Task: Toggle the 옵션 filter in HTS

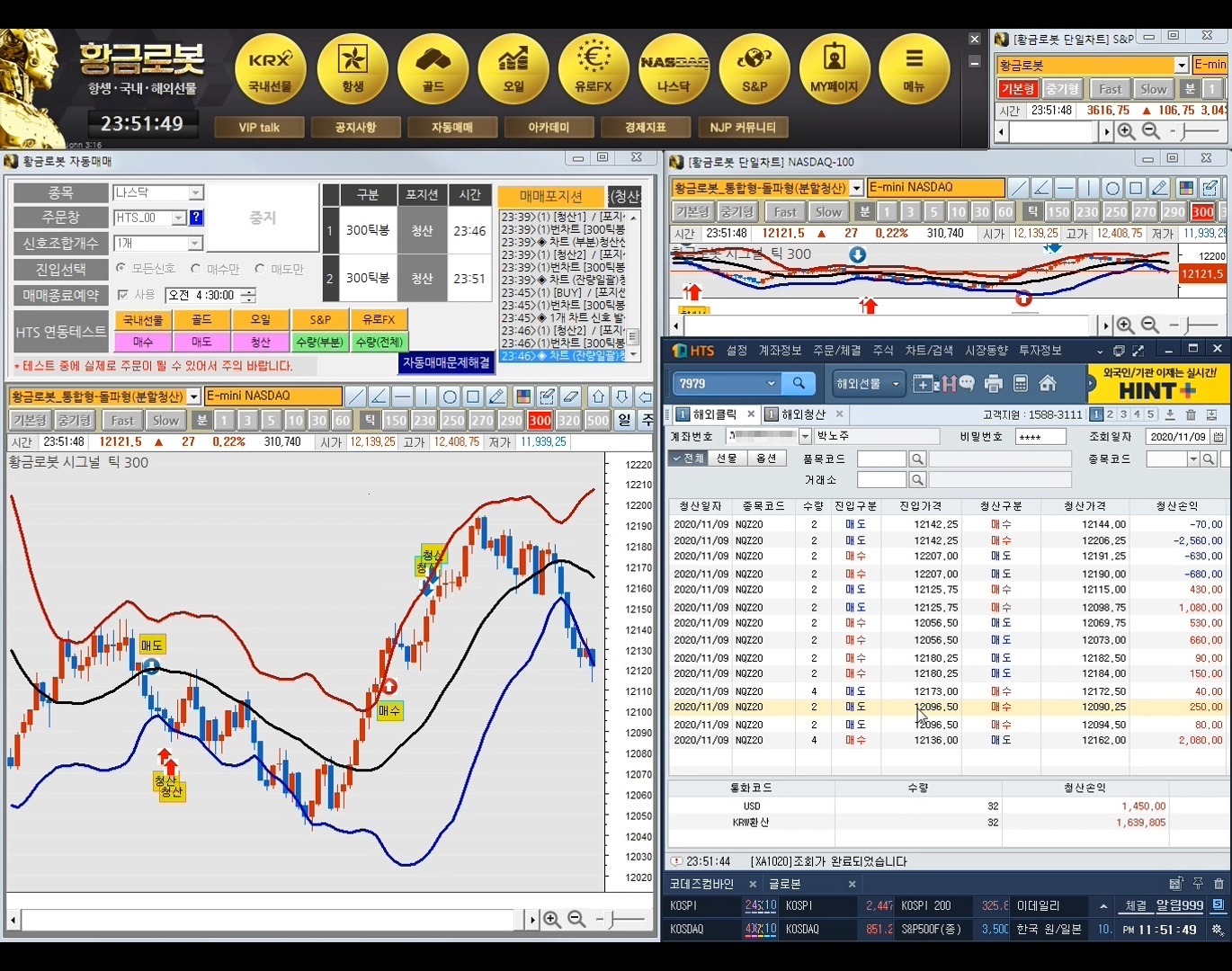Action: (x=766, y=459)
